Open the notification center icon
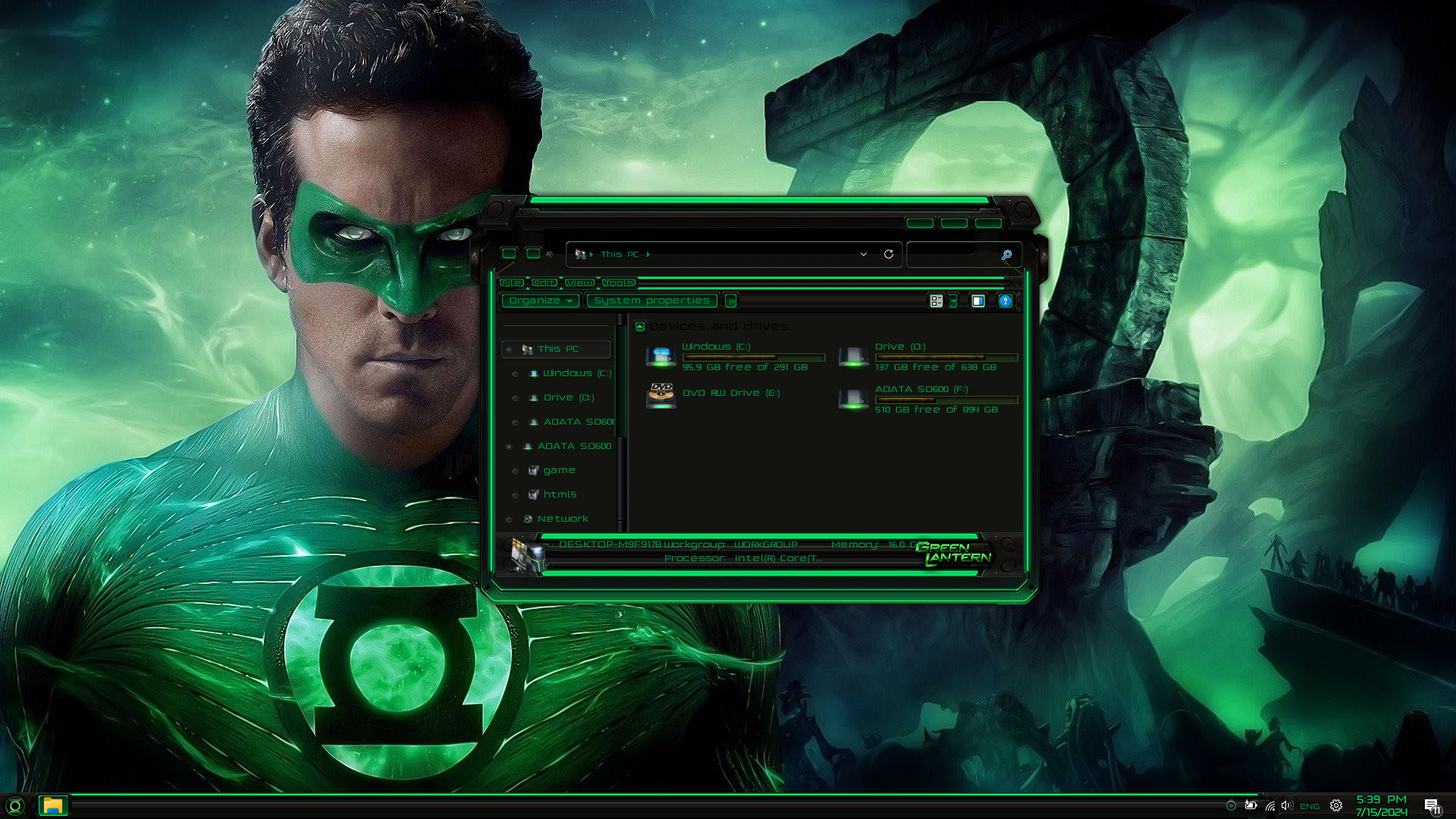This screenshot has width=1456, height=819. tap(1431, 806)
